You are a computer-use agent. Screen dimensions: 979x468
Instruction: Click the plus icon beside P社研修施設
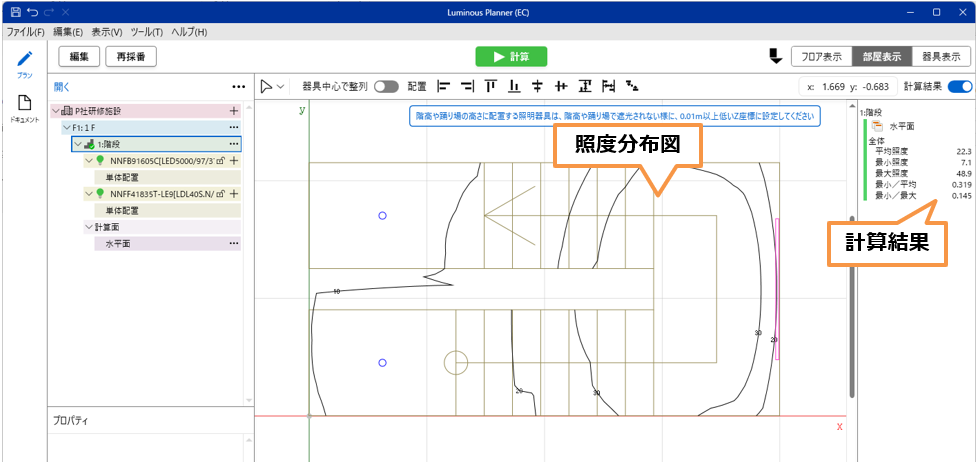coord(234,111)
